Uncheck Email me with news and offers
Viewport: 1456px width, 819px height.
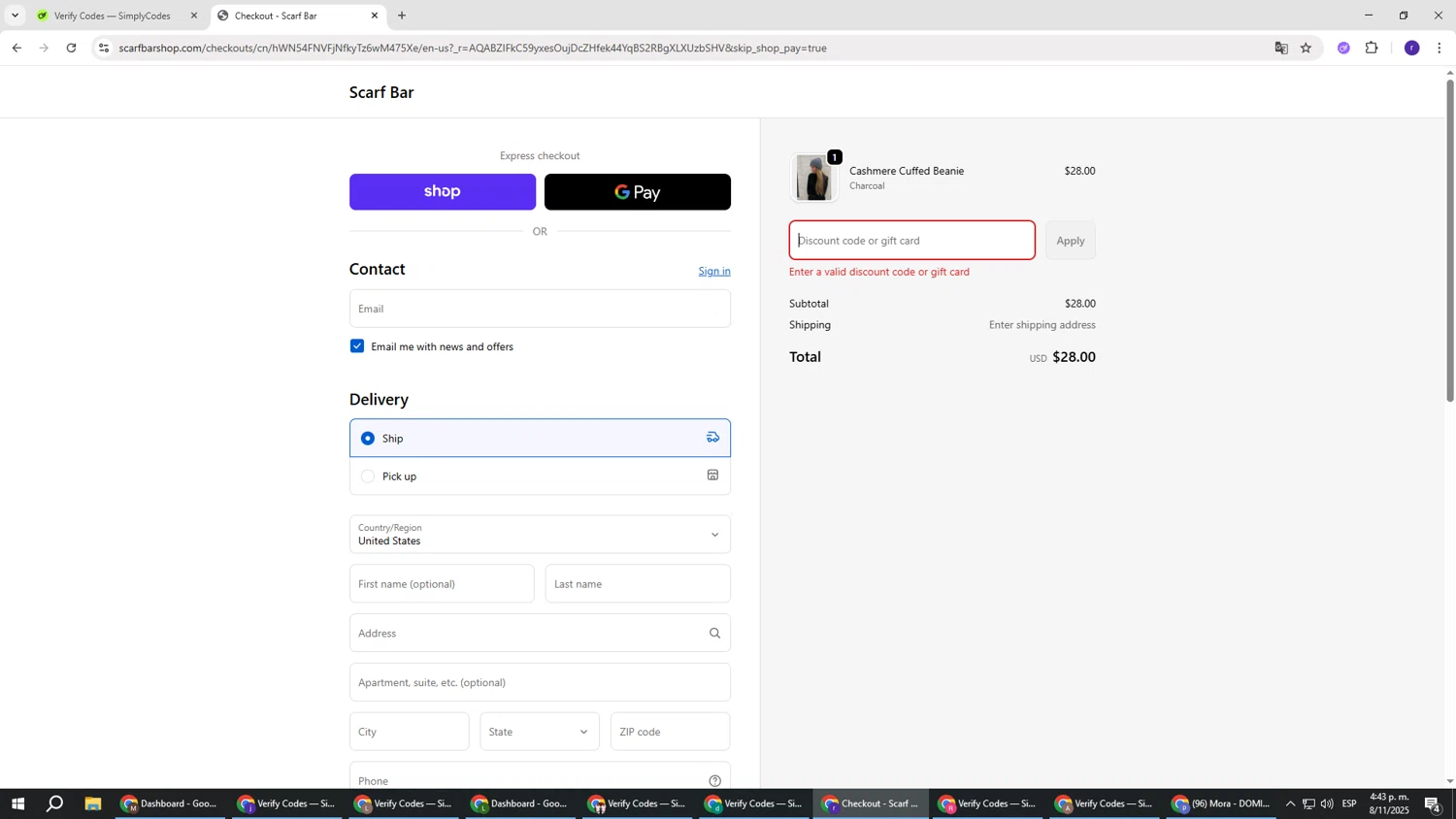point(357,346)
